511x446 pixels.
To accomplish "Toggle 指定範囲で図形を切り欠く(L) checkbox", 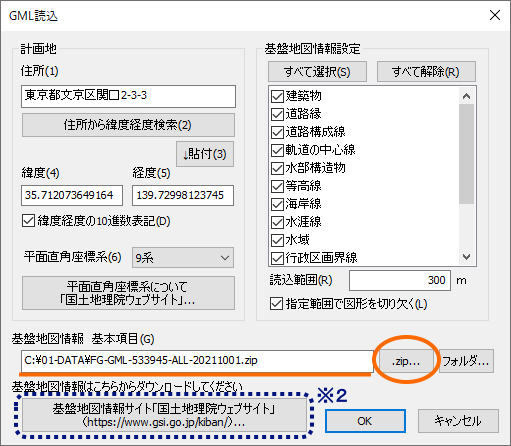I will [276, 304].
